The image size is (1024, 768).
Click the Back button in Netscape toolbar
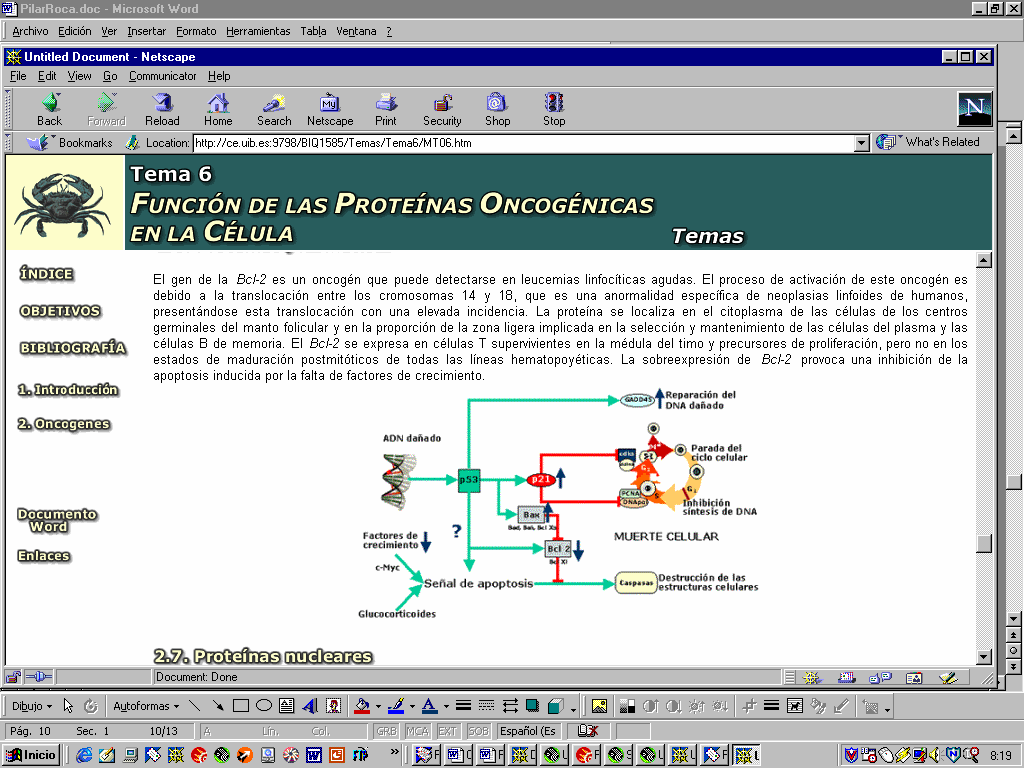click(49, 109)
